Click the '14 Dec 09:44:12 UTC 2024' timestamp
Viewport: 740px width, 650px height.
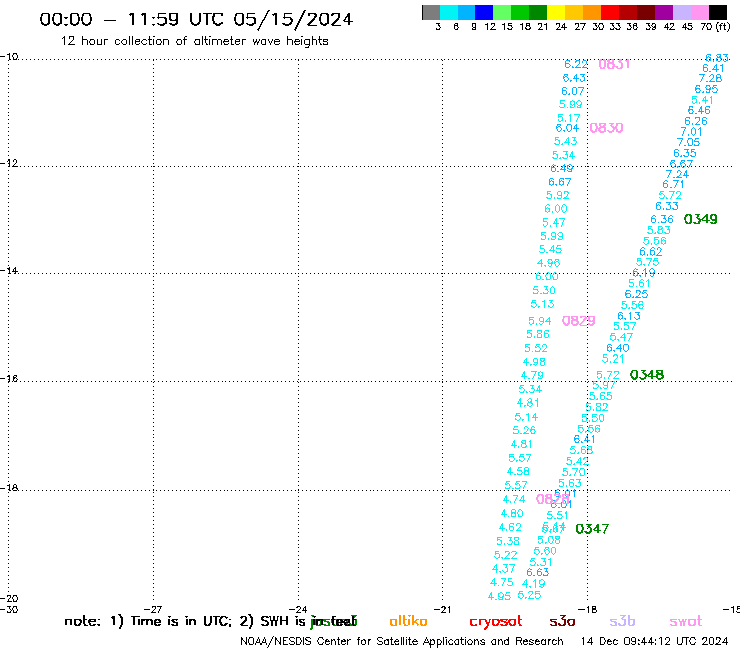[x=654, y=641]
